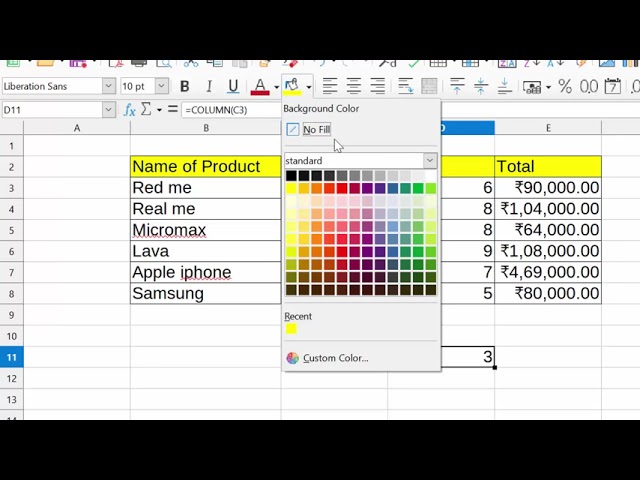Screen dimensions: 640x480
Task: Format selection as date
Action: [613, 87]
